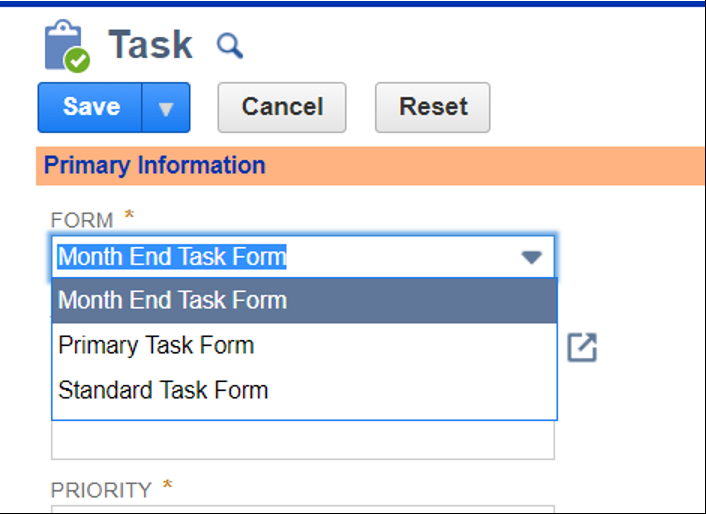Open the Priority field at the bottom
The width and height of the screenshot is (706, 514).
(303, 509)
